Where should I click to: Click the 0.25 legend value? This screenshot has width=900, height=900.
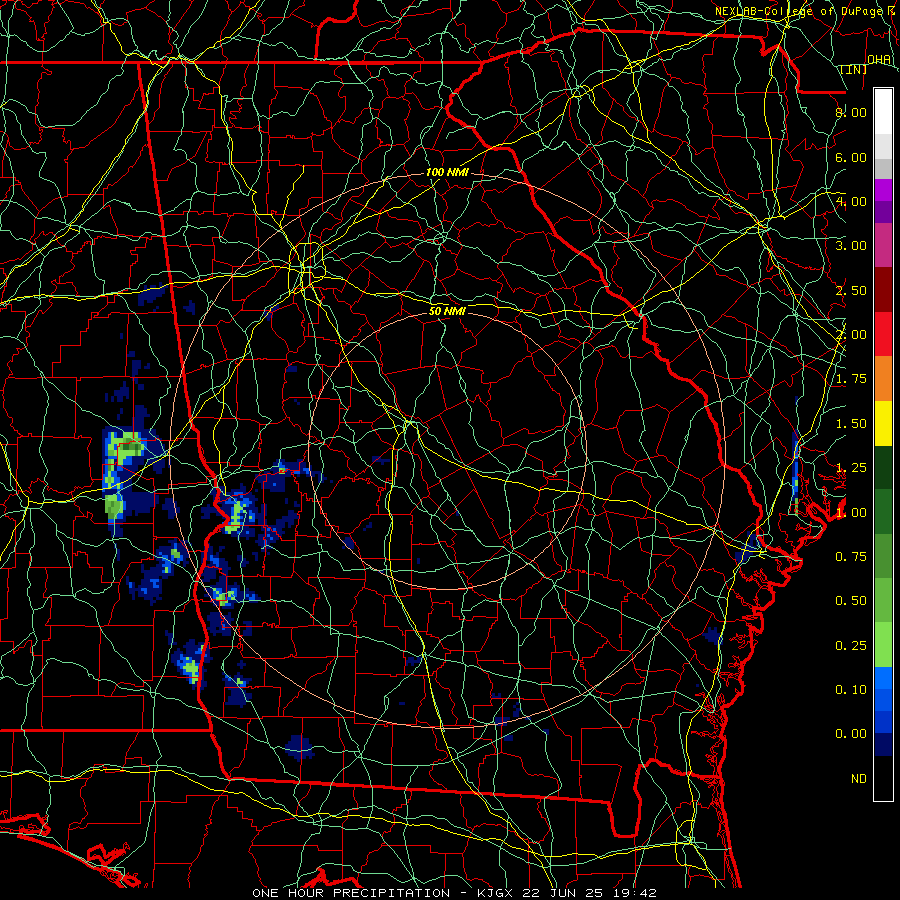click(x=851, y=645)
